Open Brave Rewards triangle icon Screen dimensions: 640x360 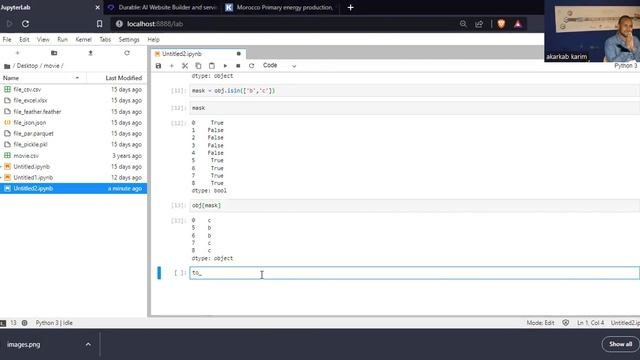click(518, 24)
